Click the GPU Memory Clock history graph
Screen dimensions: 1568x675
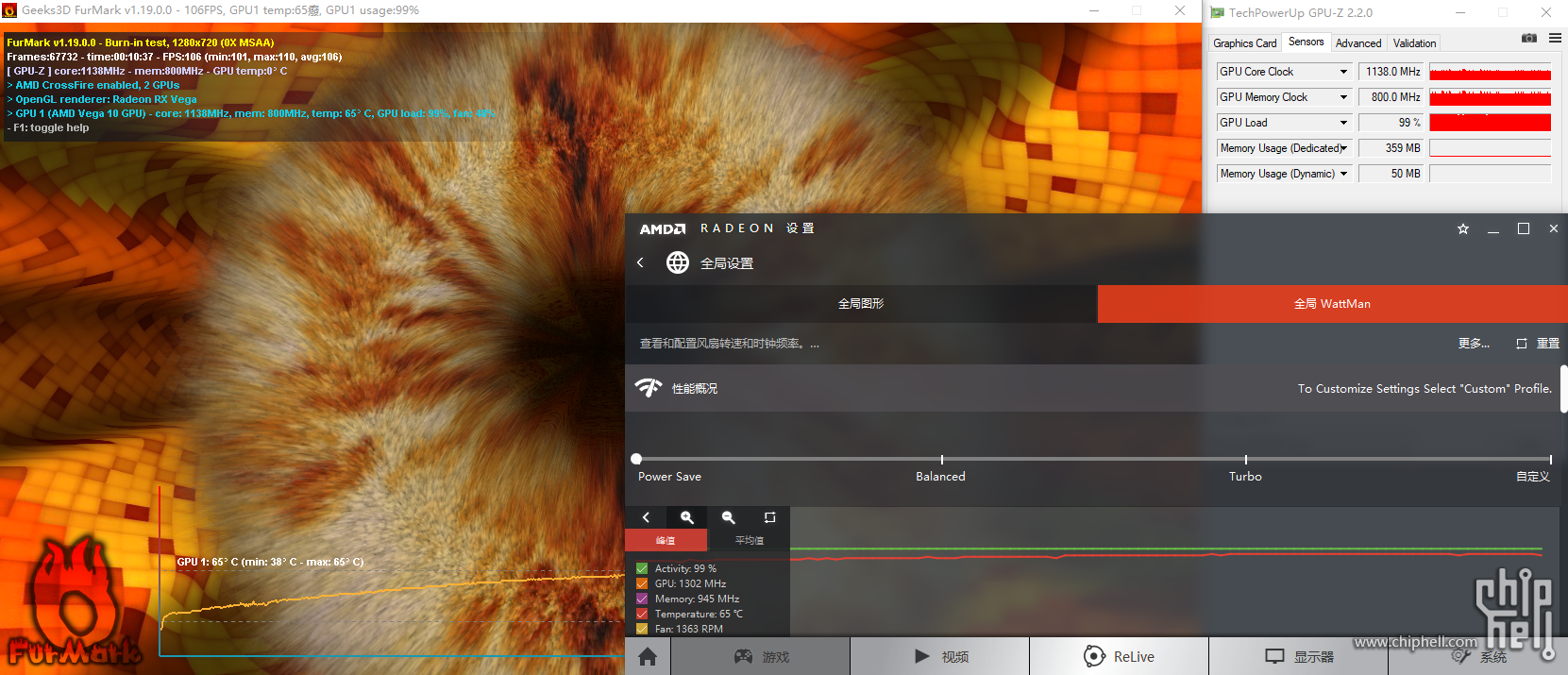(x=1490, y=97)
